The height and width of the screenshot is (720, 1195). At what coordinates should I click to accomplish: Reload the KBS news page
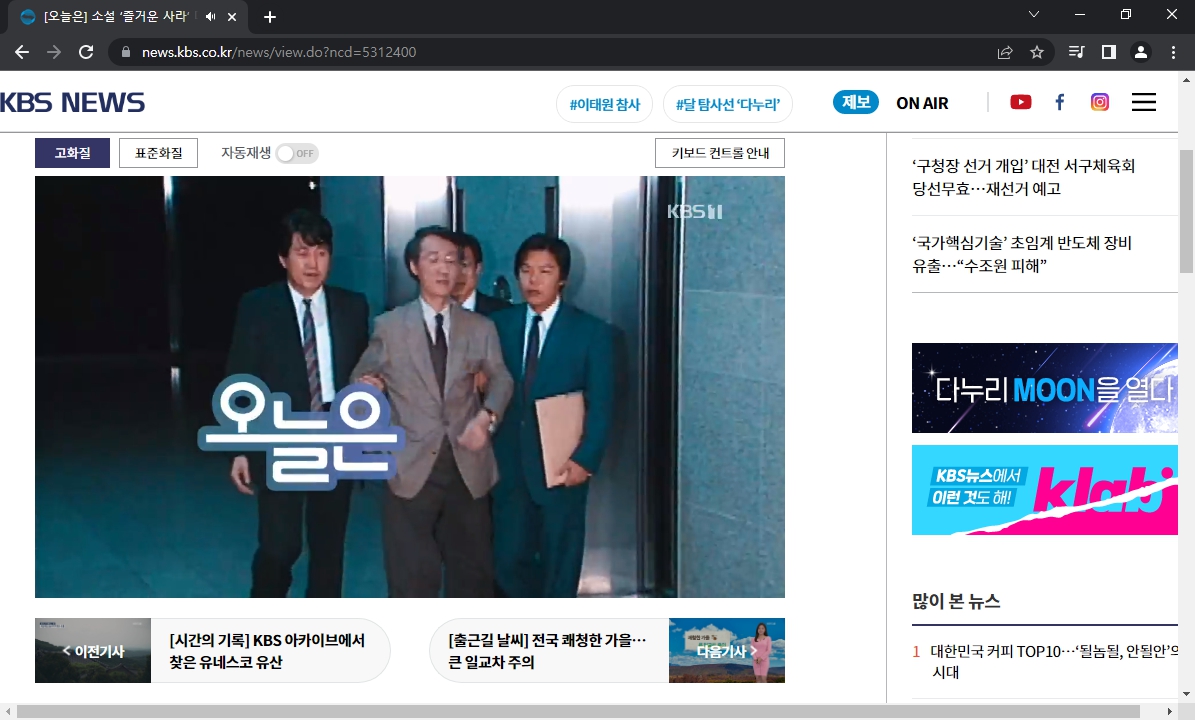pos(86,52)
